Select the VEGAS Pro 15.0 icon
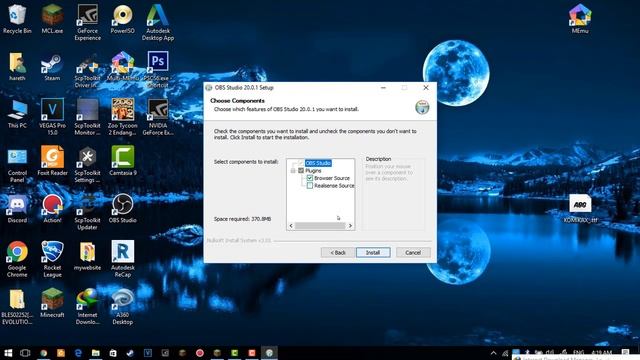 click(52, 117)
